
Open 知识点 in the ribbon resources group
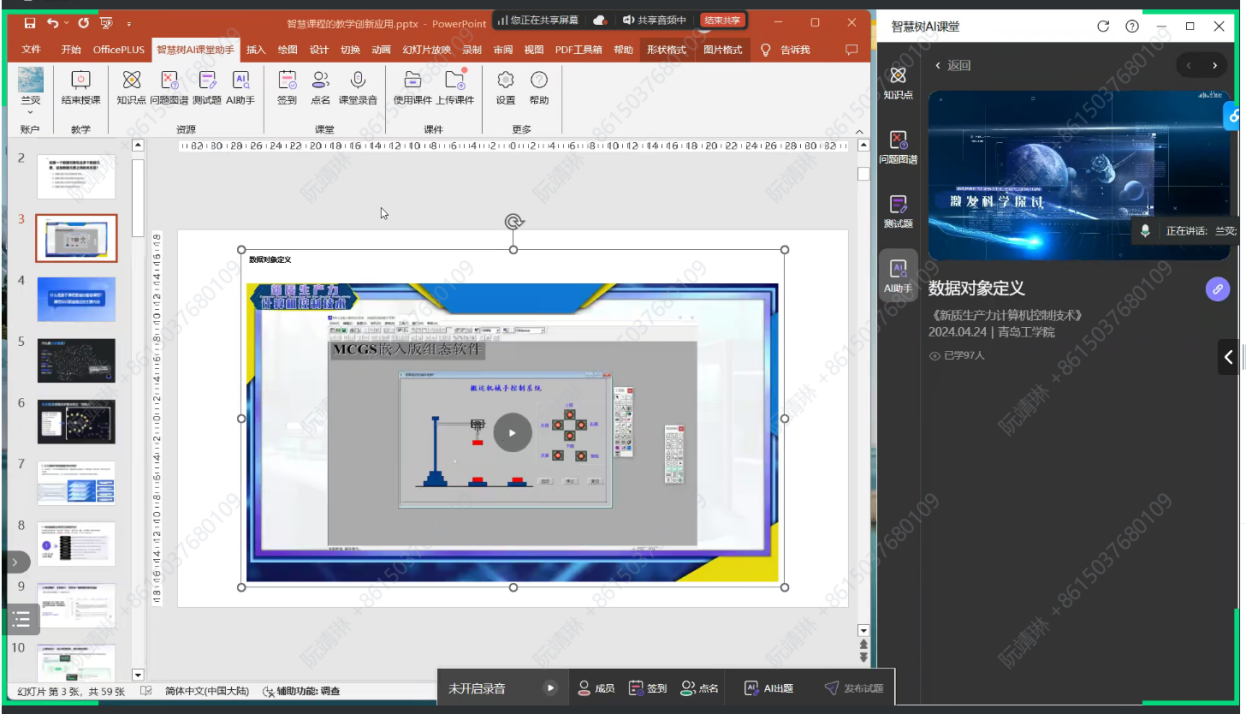pyautogui.click(x=131, y=80)
